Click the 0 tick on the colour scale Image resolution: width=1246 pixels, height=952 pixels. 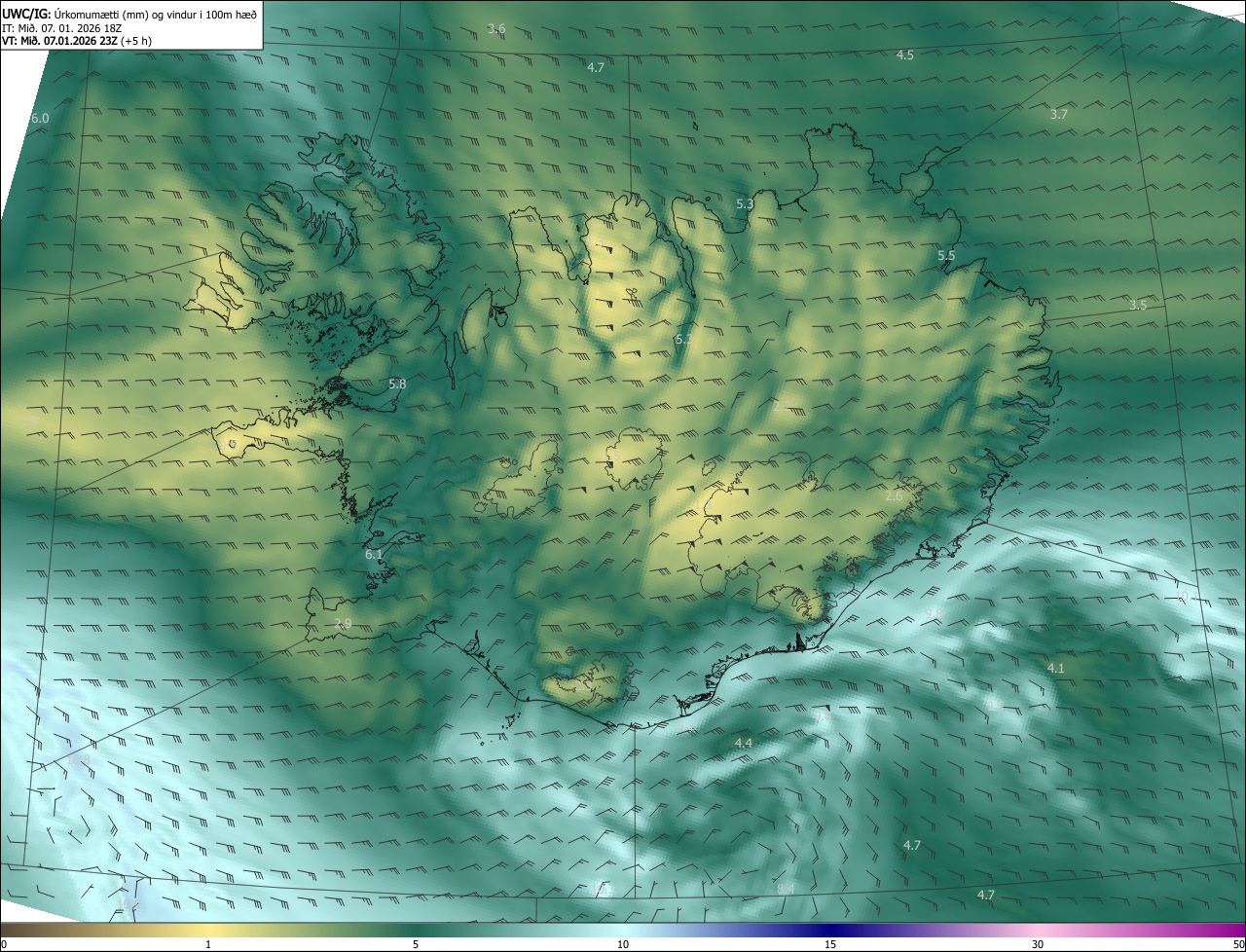(x=4, y=944)
